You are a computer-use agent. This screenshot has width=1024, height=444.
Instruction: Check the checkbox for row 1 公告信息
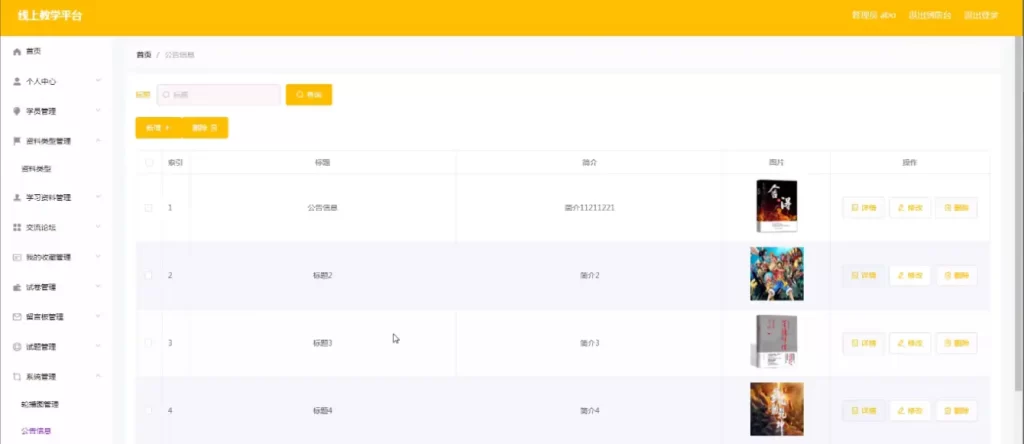click(x=149, y=208)
